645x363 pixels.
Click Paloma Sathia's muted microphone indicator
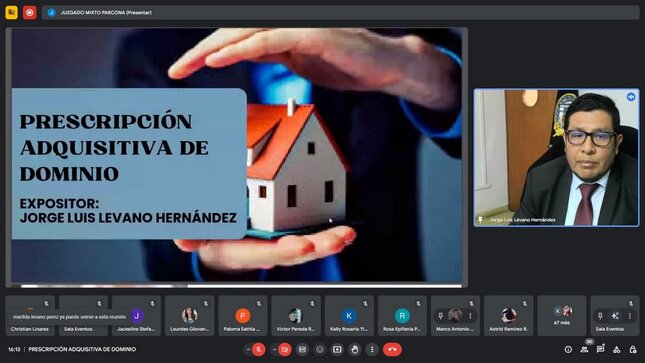point(259,303)
